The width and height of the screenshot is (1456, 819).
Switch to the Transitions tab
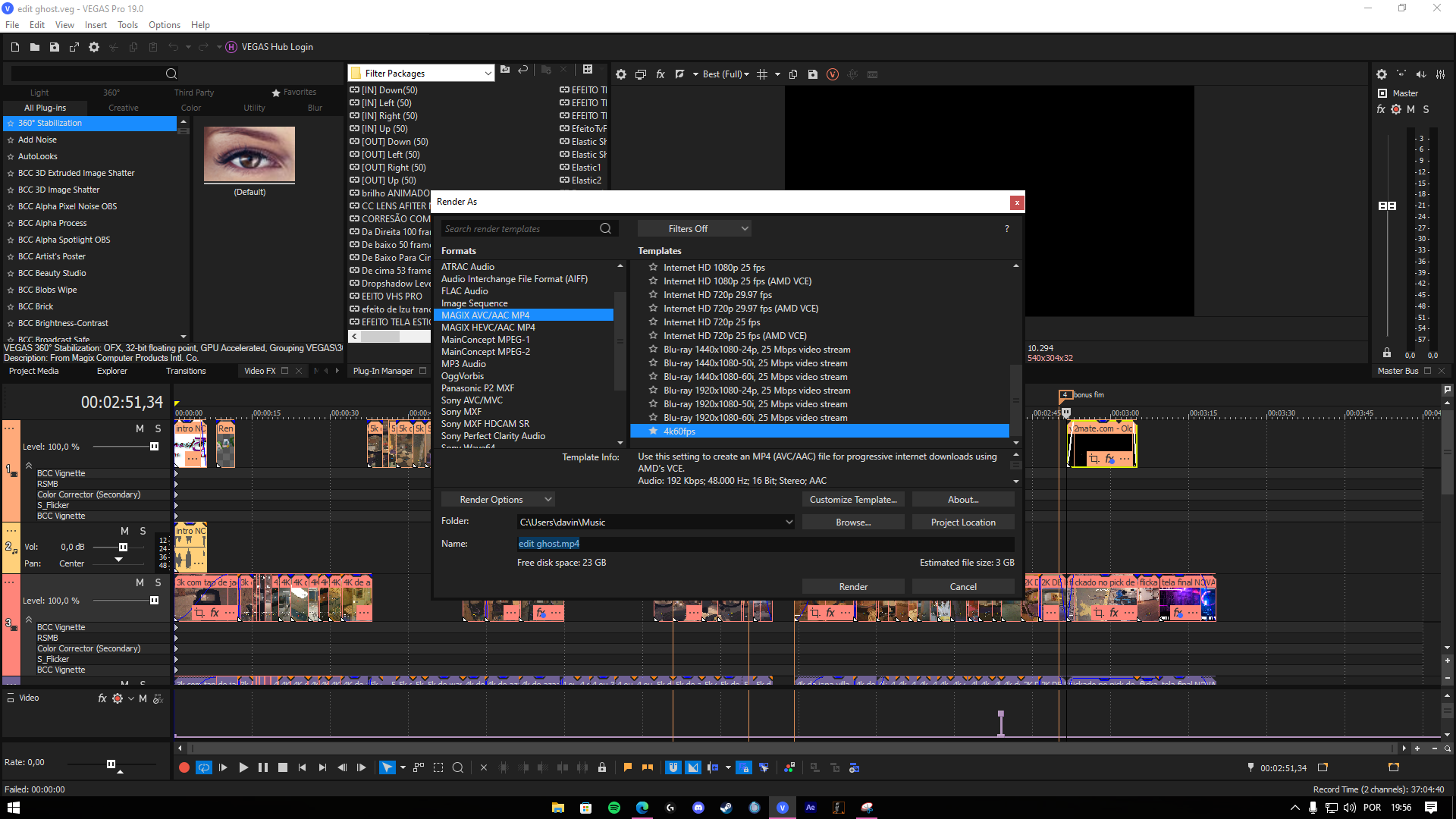[x=186, y=371]
